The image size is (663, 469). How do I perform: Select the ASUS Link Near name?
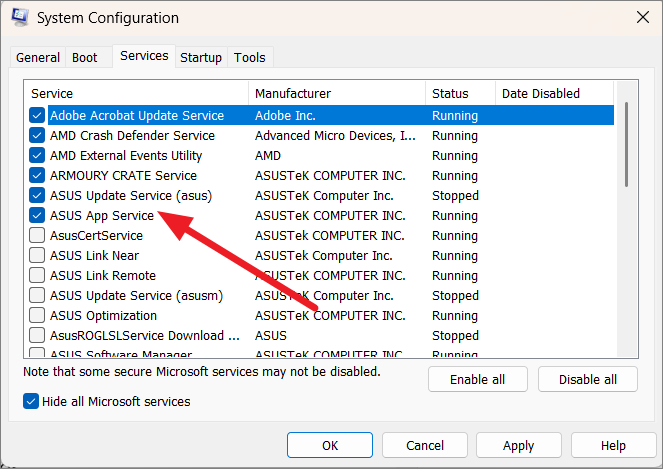pos(94,255)
